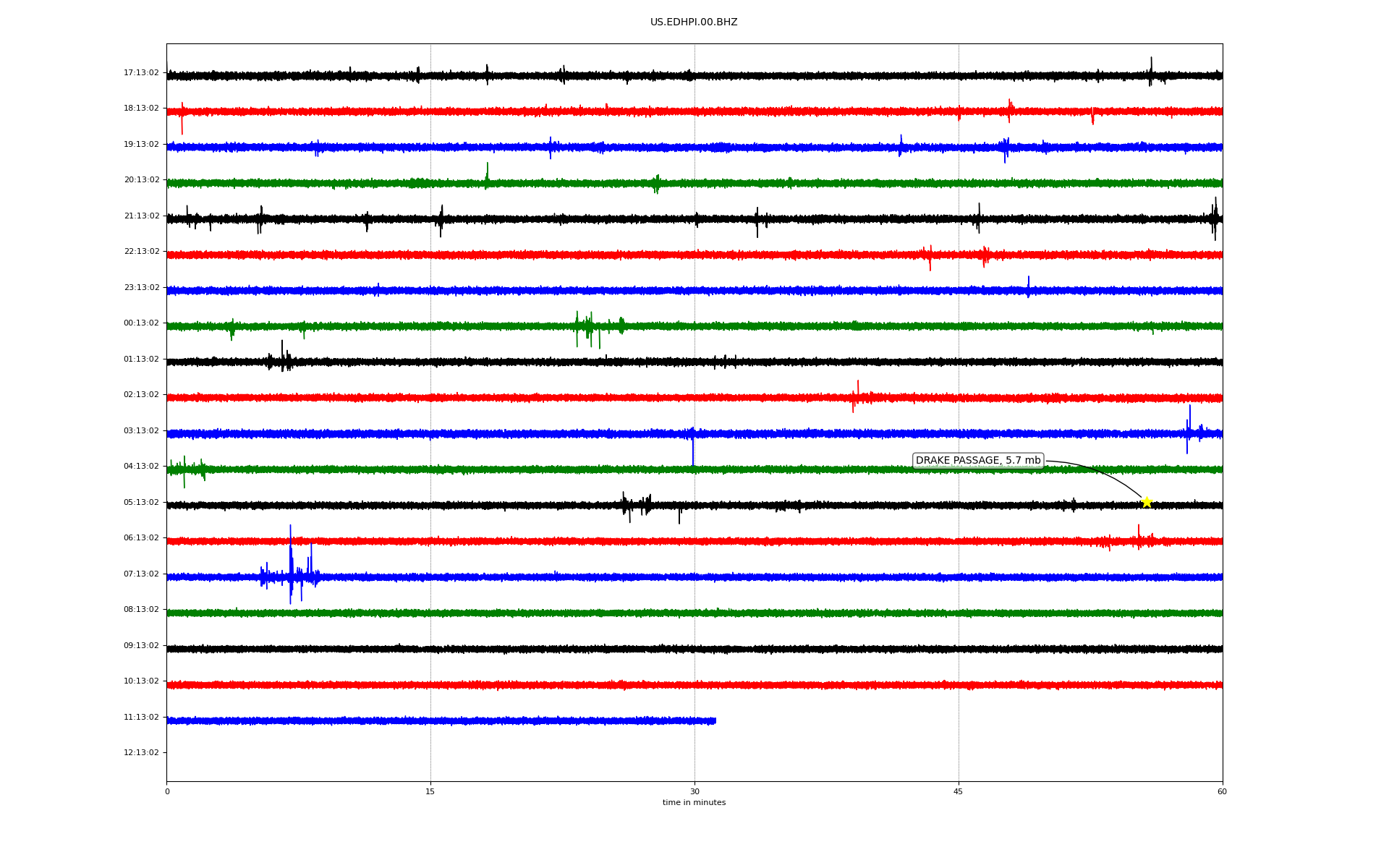Click the x-axis tick label 15
Viewport: 1389px width, 868px height.
click(430, 791)
